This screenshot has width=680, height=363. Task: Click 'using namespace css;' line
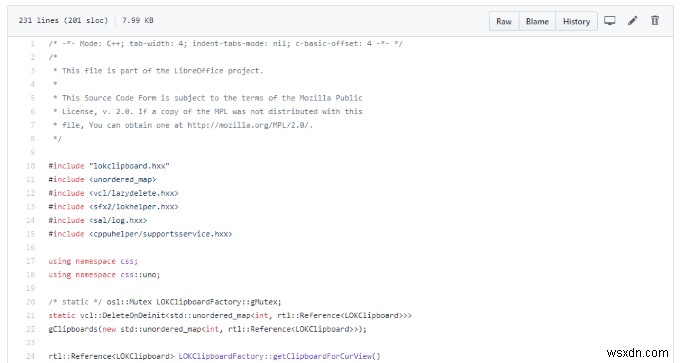point(93,261)
